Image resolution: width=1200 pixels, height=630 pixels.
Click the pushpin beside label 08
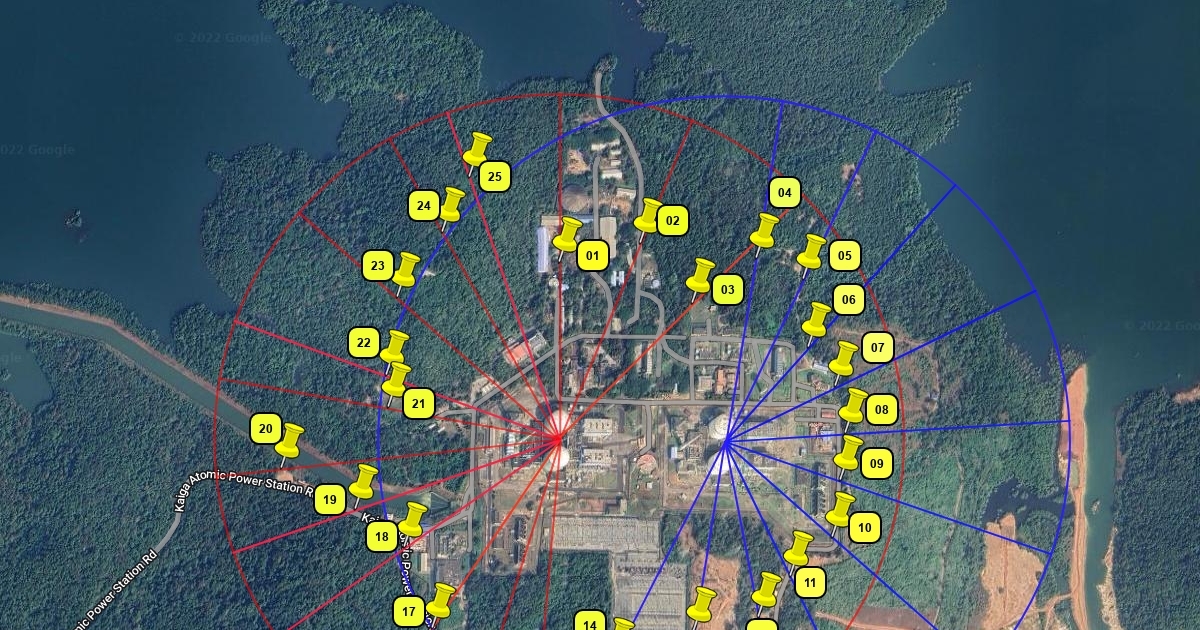click(x=852, y=407)
